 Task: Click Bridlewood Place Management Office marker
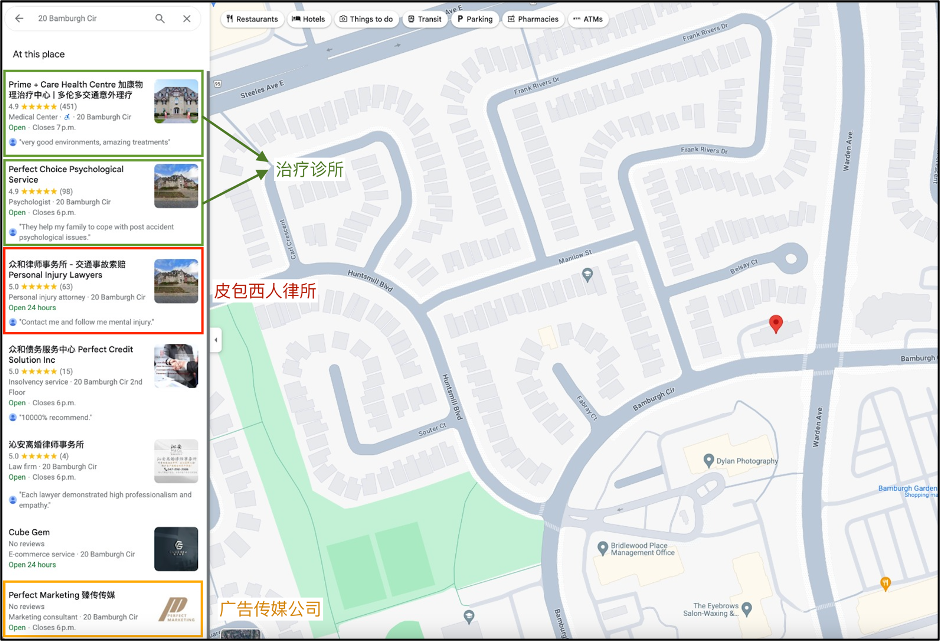click(603, 548)
